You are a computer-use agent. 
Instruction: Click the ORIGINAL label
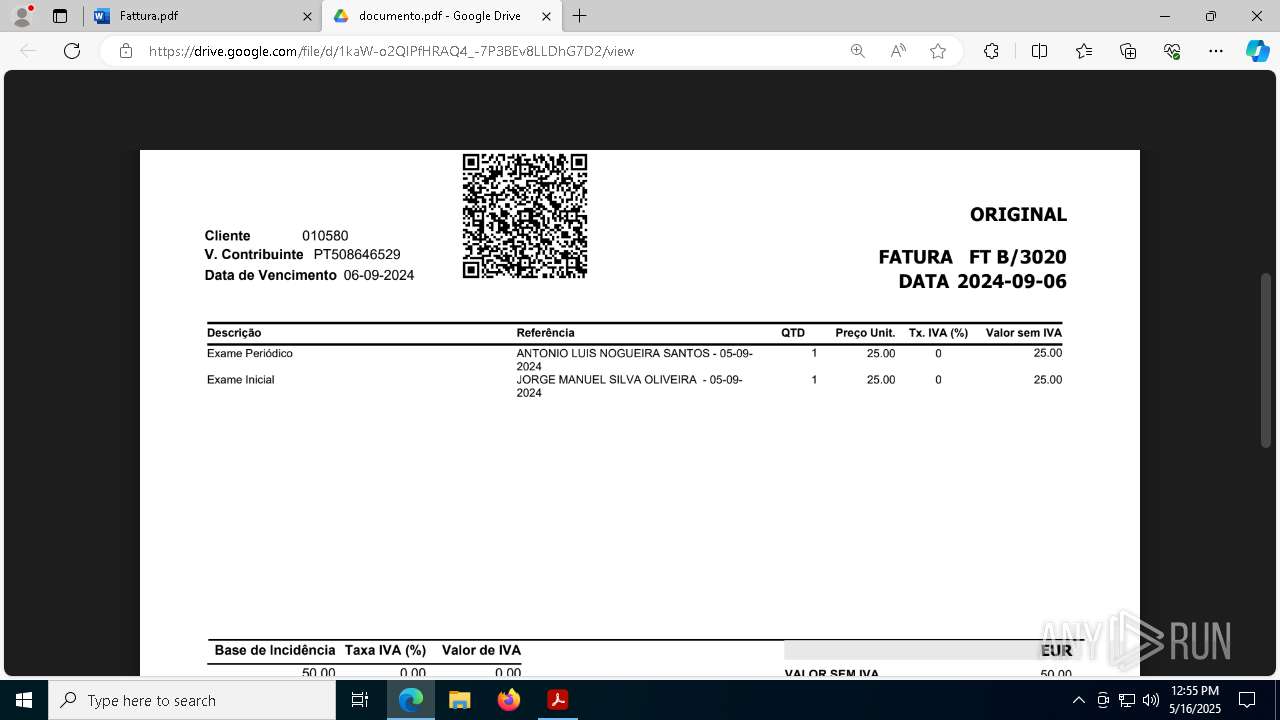point(1018,214)
